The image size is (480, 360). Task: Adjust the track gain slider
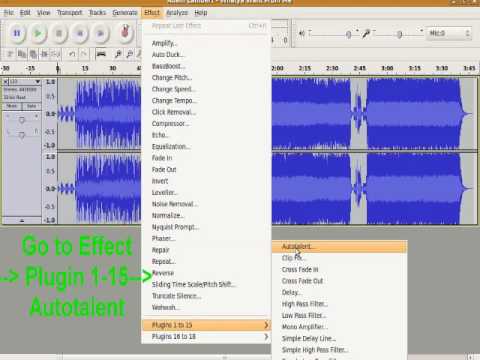pyautogui.click(x=22, y=120)
